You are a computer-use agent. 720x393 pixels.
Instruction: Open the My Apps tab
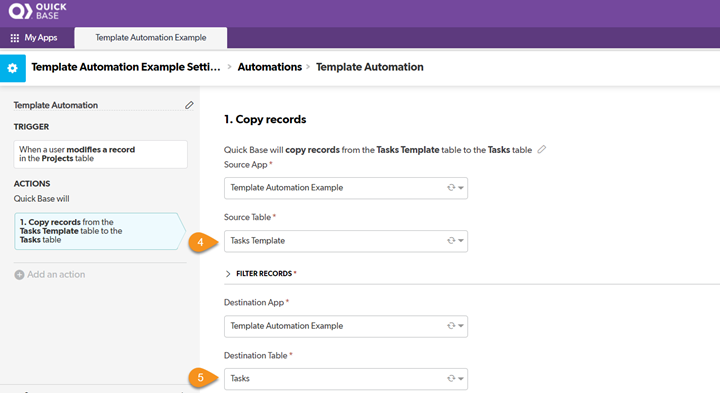point(35,38)
